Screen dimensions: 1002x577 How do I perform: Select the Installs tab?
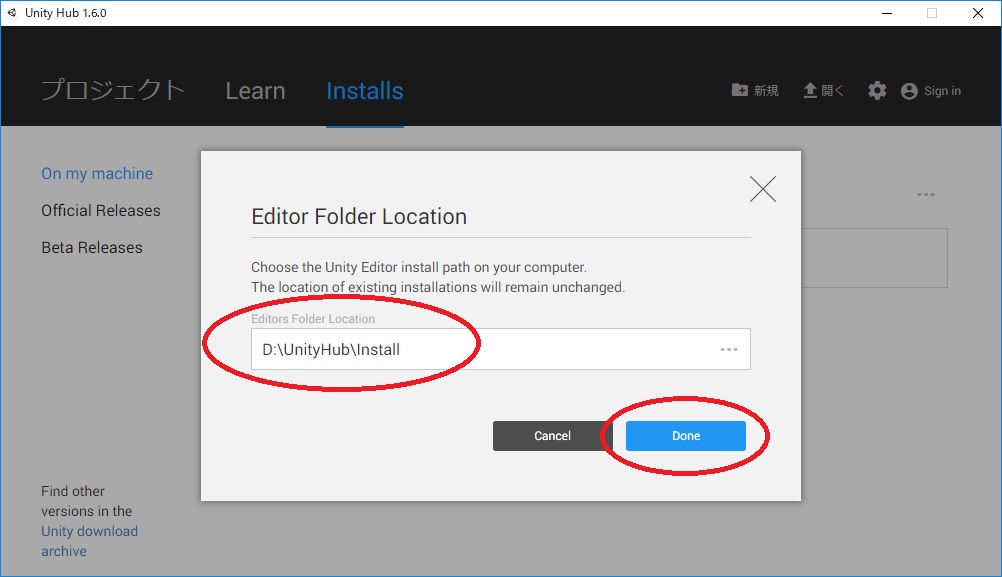click(365, 91)
